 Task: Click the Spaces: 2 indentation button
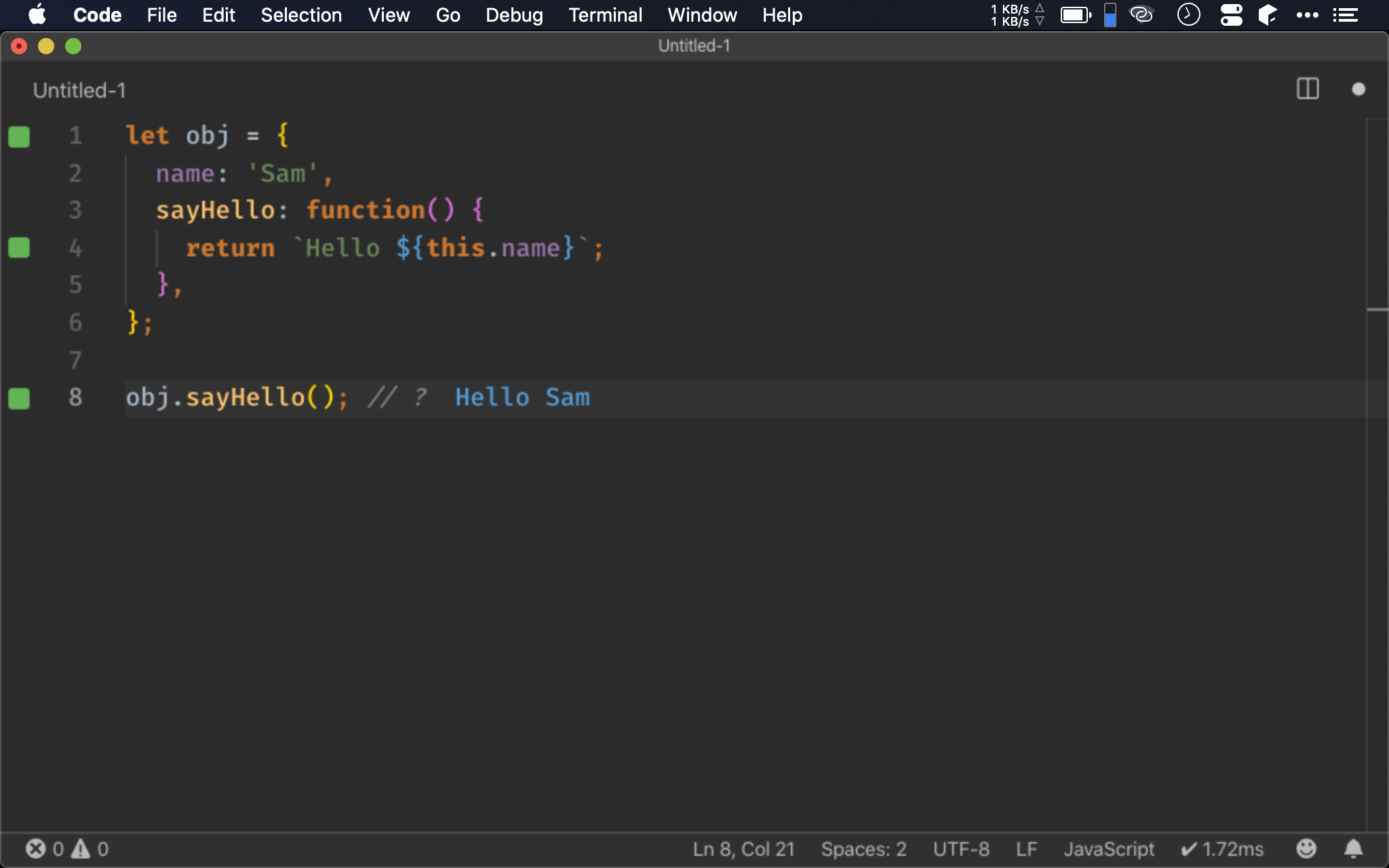point(863,848)
